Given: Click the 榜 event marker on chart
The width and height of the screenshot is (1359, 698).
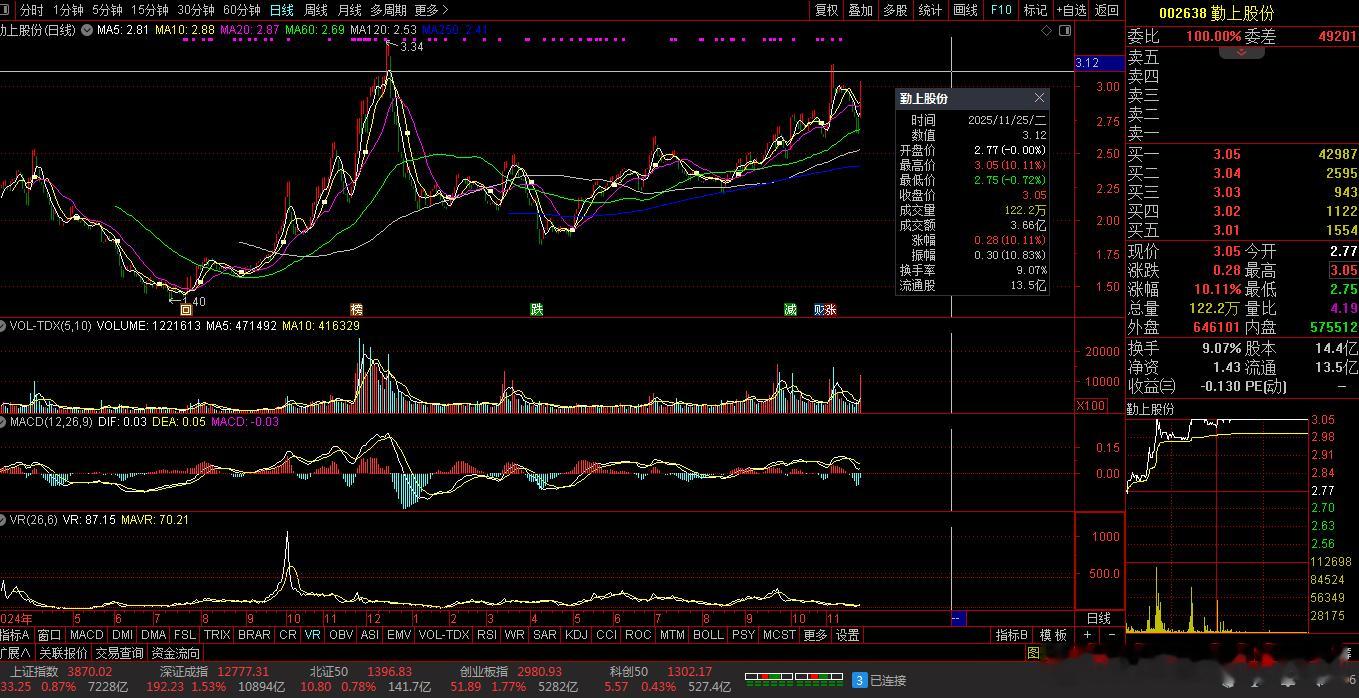Looking at the screenshot, I should point(356,310).
